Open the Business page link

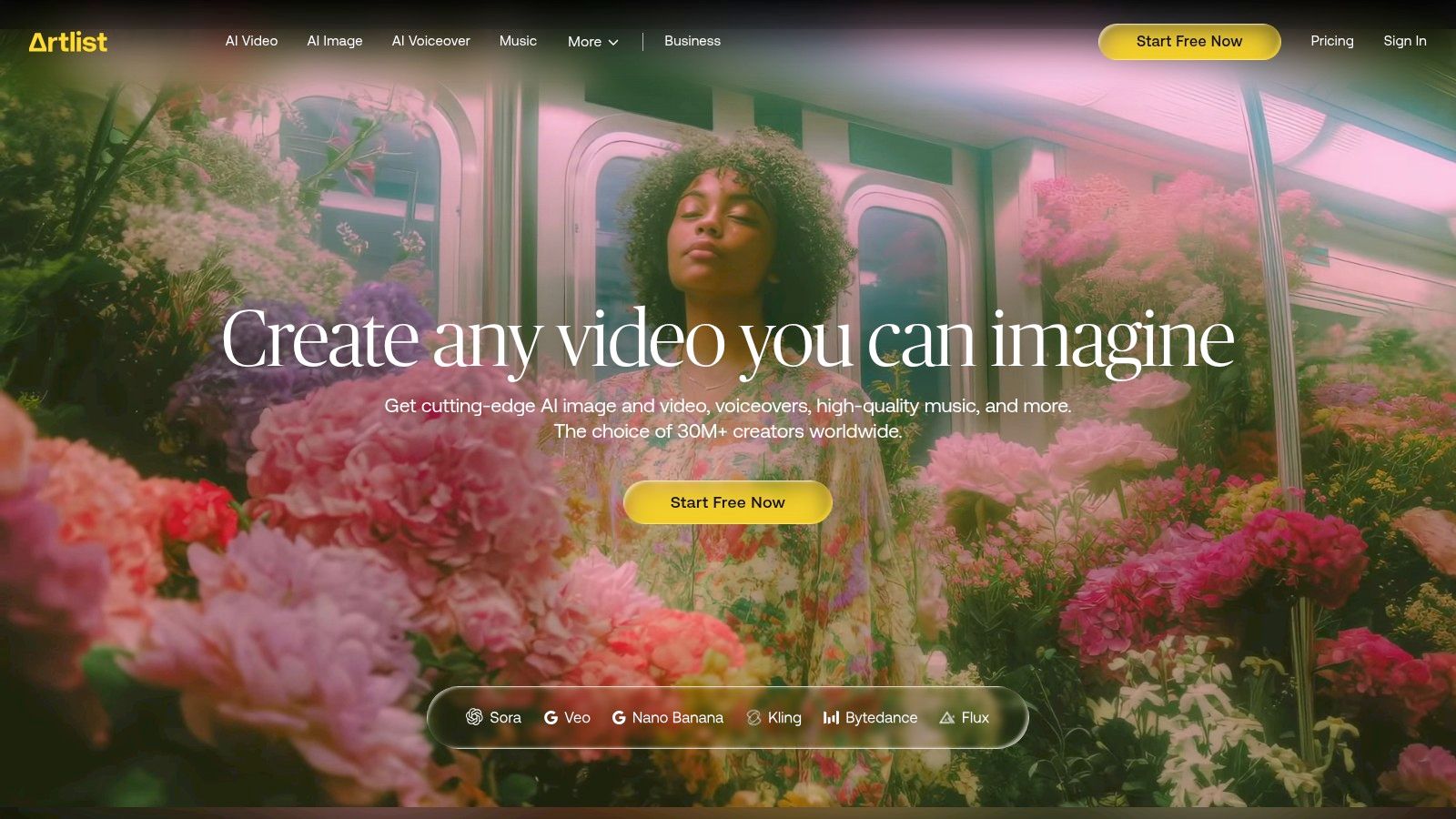click(x=692, y=41)
